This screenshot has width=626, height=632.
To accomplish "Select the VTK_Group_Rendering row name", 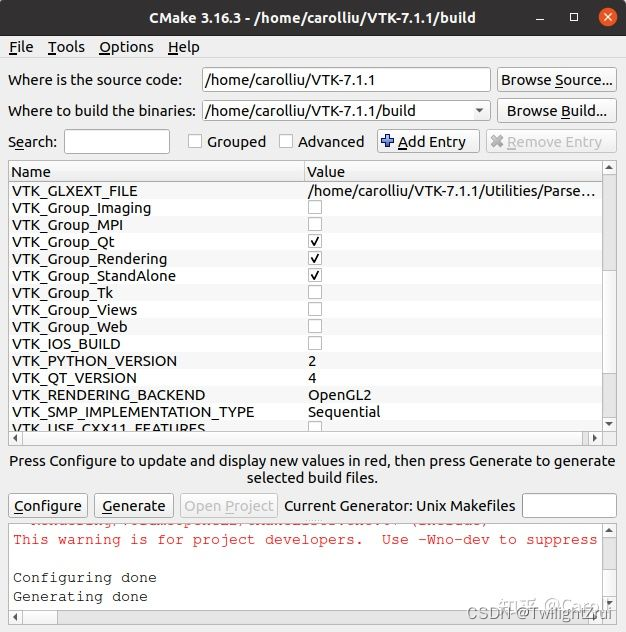I will point(89,259).
